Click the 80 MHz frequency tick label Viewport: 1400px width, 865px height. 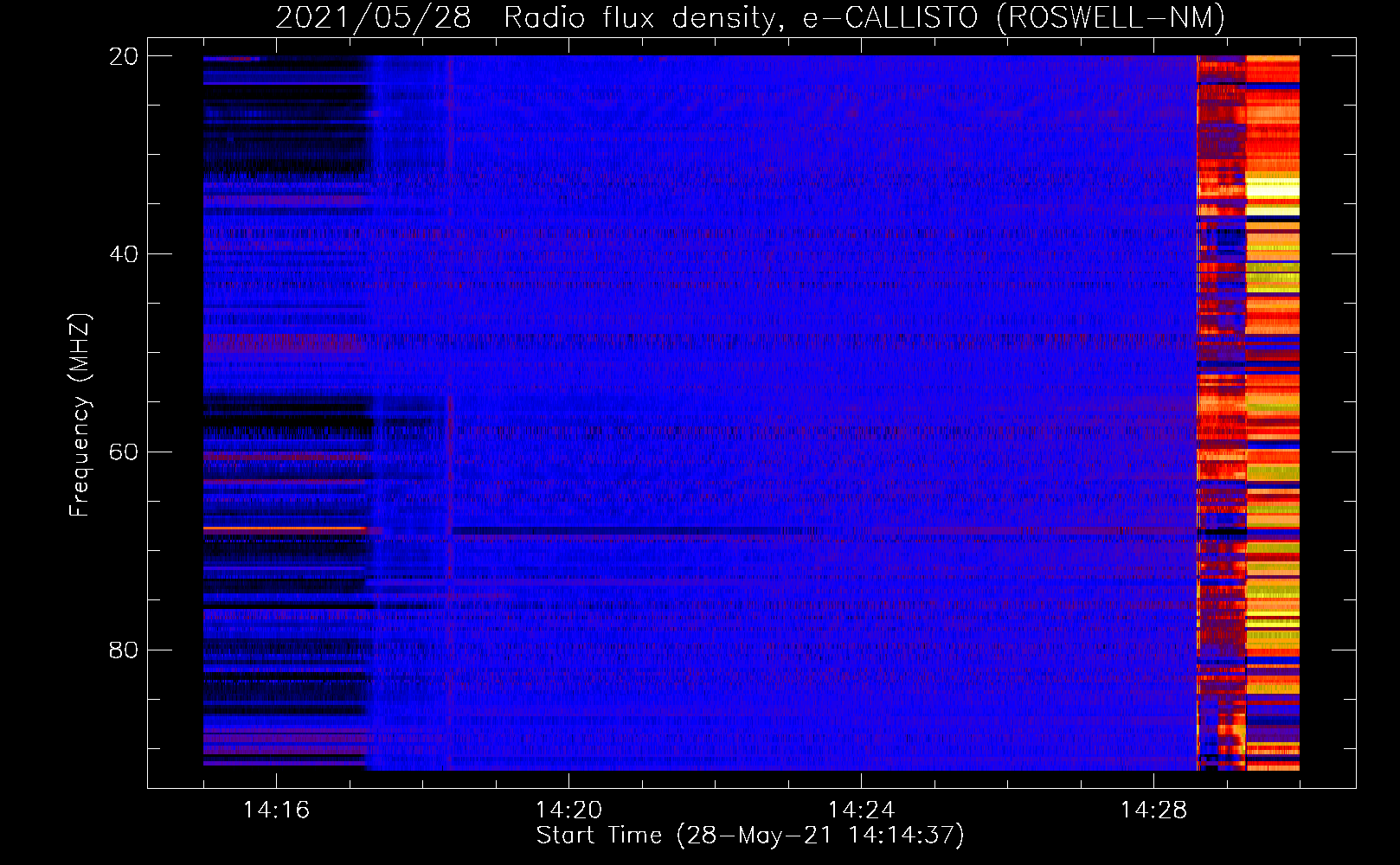124,650
